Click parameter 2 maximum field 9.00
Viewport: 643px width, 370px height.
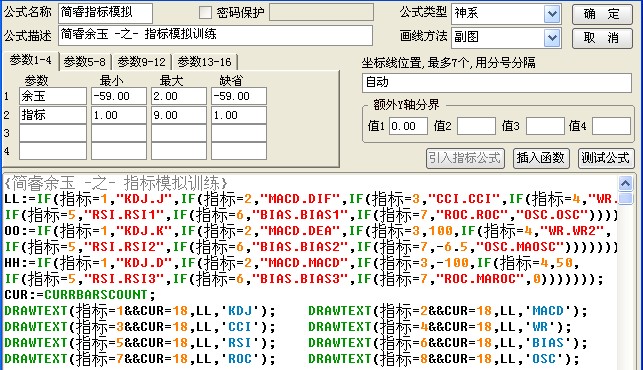[179, 115]
